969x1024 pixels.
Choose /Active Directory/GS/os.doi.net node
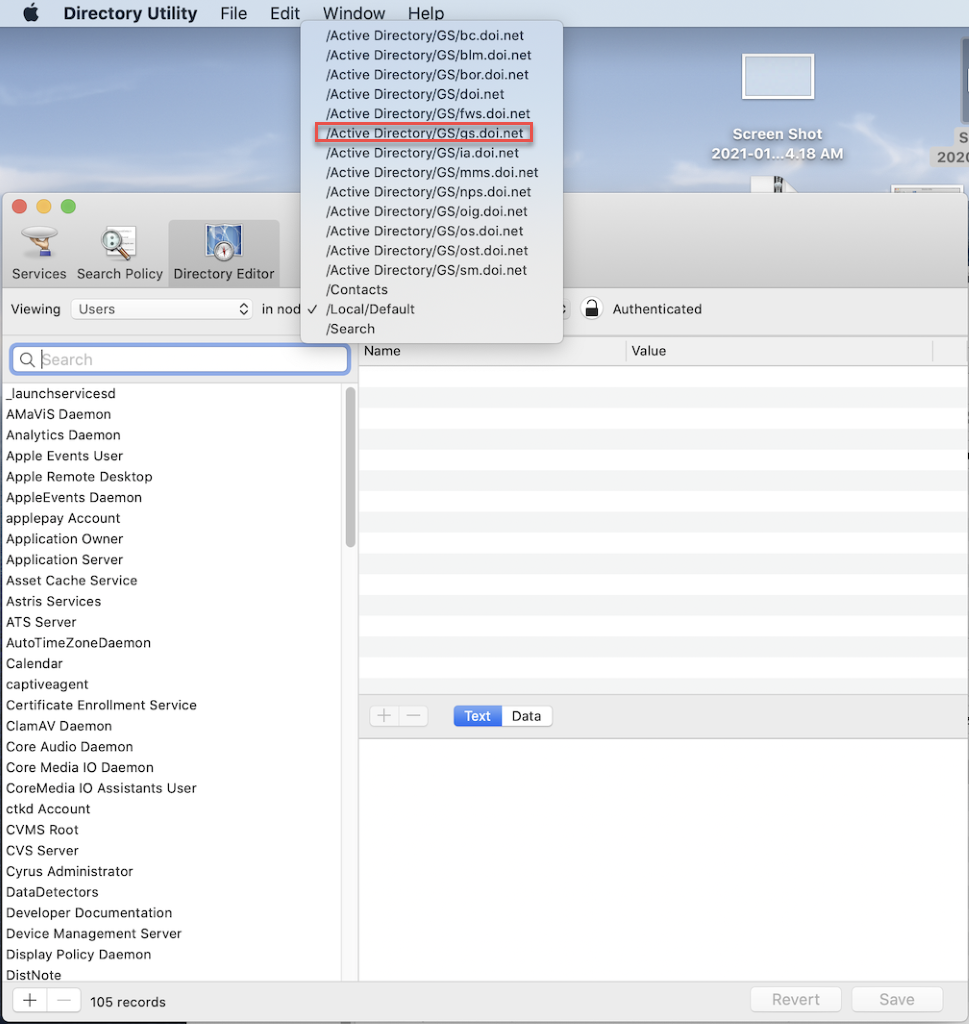pos(432,231)
